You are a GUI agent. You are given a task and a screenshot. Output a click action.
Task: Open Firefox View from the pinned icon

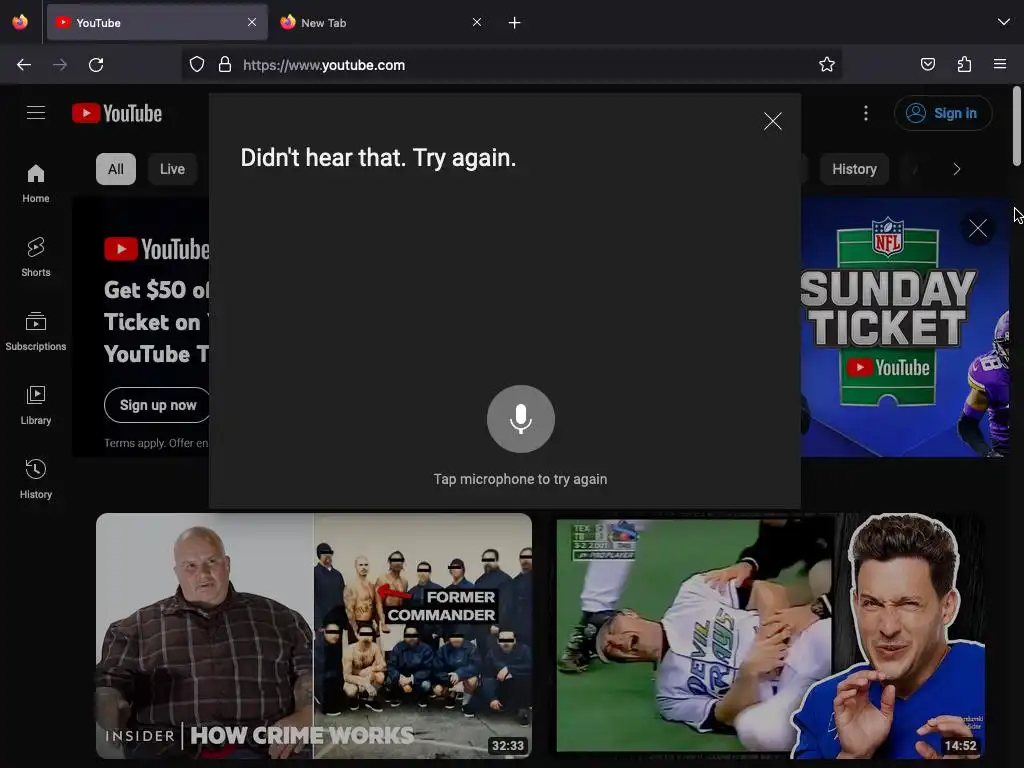click(x=20, y=23)
